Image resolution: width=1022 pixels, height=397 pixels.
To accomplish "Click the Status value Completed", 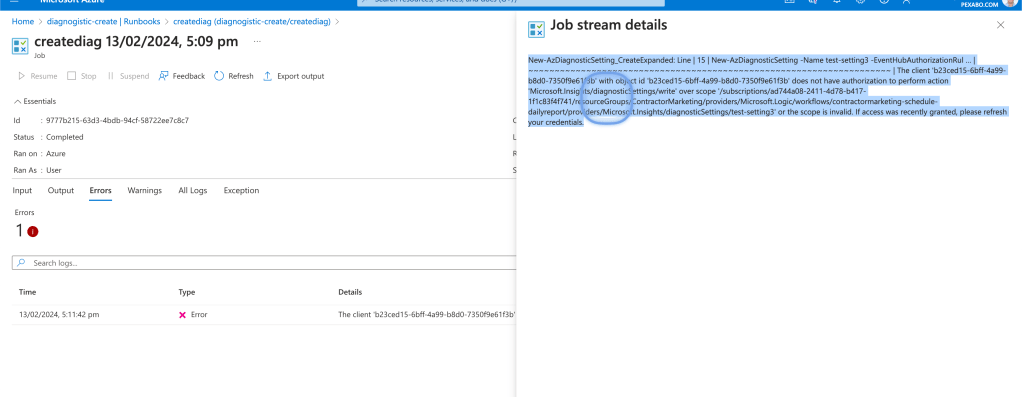I will [x=65, y=137].
